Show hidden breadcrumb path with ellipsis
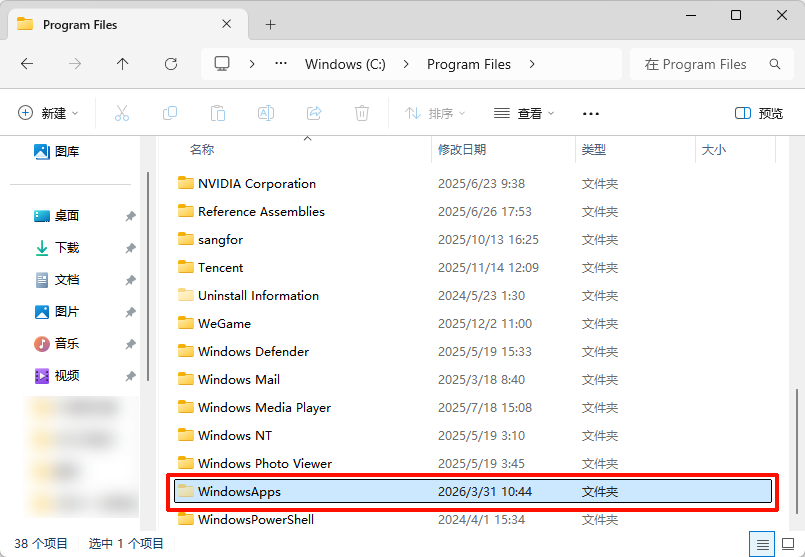Viewport: 805px width, 557px height. click(x=281, y=64)
